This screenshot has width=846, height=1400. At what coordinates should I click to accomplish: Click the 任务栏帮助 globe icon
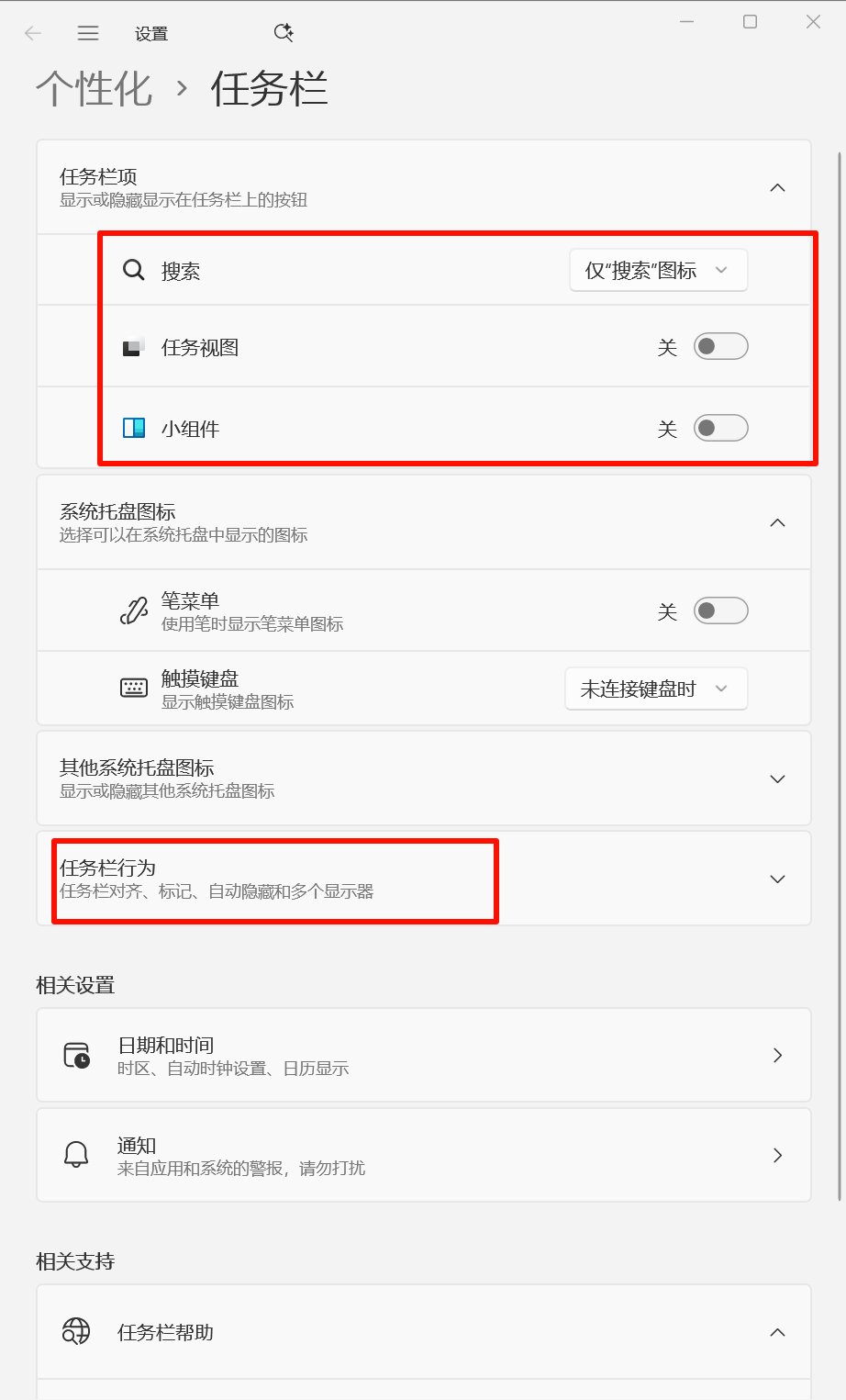click(76, 1331)
